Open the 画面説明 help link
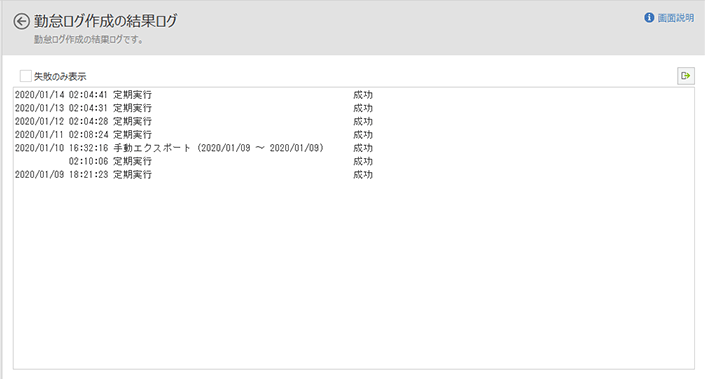The width and height of the screenshot is (705, 379). 675,18
